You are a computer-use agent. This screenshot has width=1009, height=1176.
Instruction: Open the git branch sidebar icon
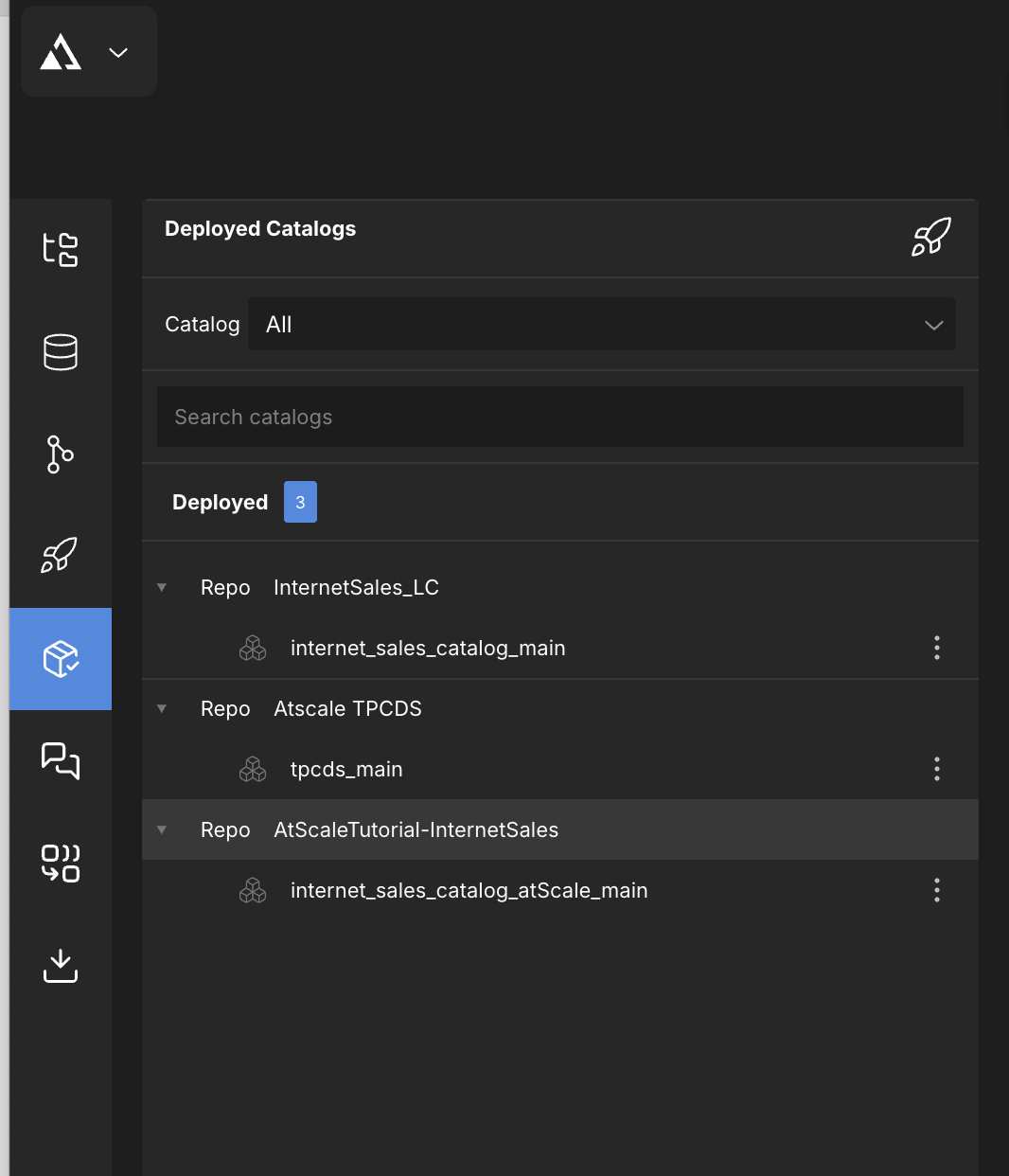(x=61, y=454)
